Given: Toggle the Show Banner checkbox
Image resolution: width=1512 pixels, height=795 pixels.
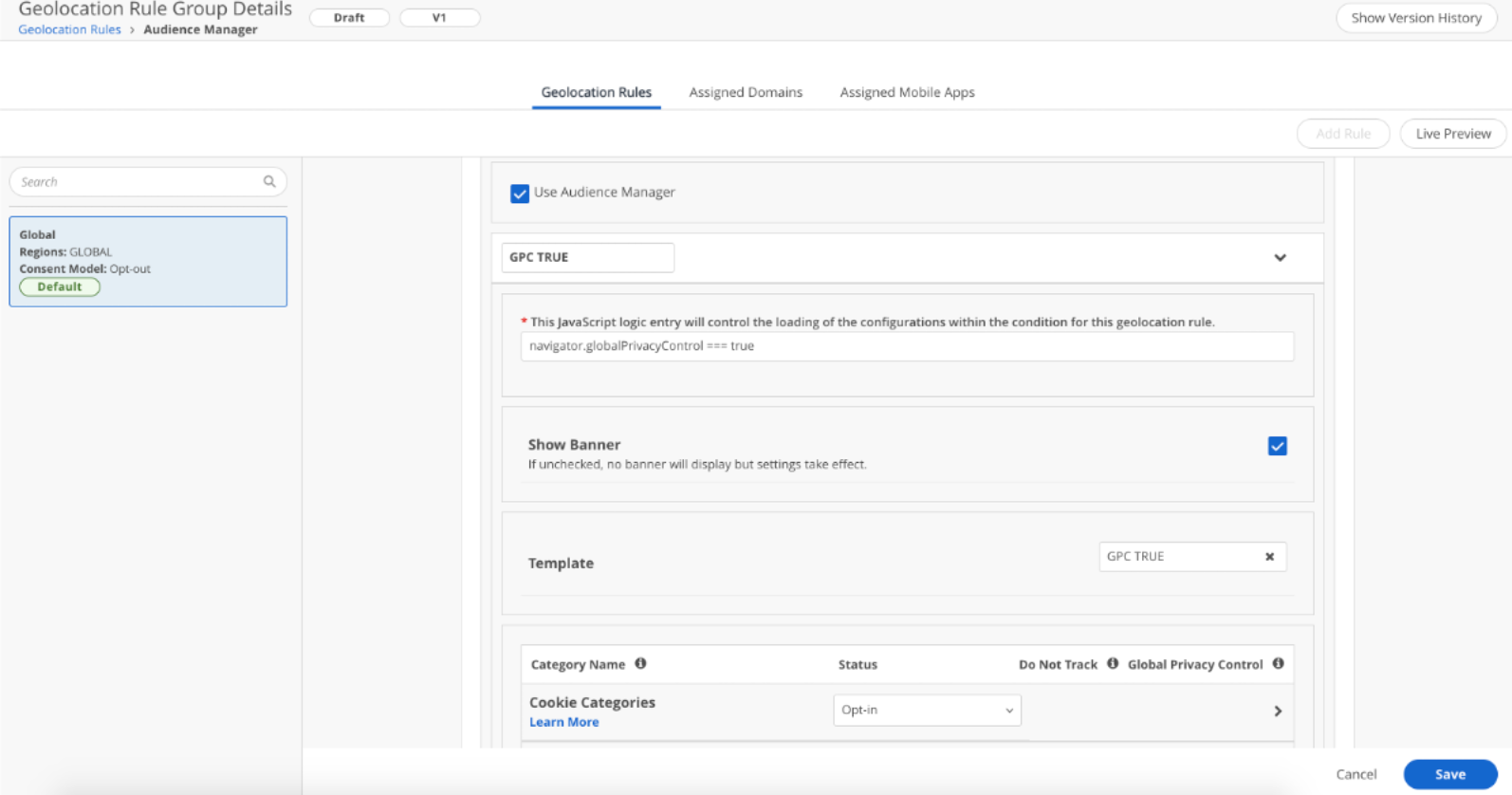Looking at the screenshot, I should (1277, 446).
